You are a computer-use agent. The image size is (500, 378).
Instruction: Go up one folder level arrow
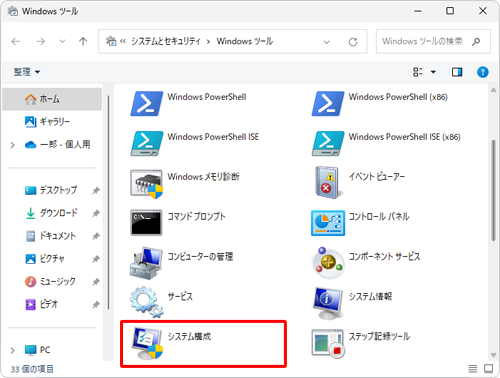(83, 41)
